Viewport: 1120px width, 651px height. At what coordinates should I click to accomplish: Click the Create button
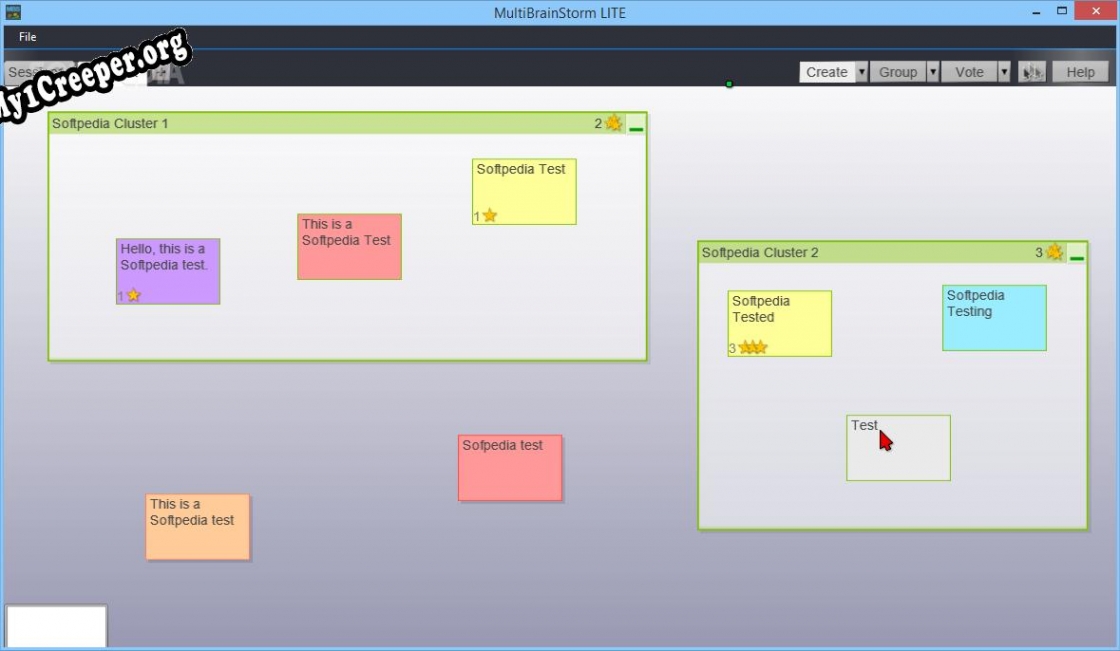826,72
